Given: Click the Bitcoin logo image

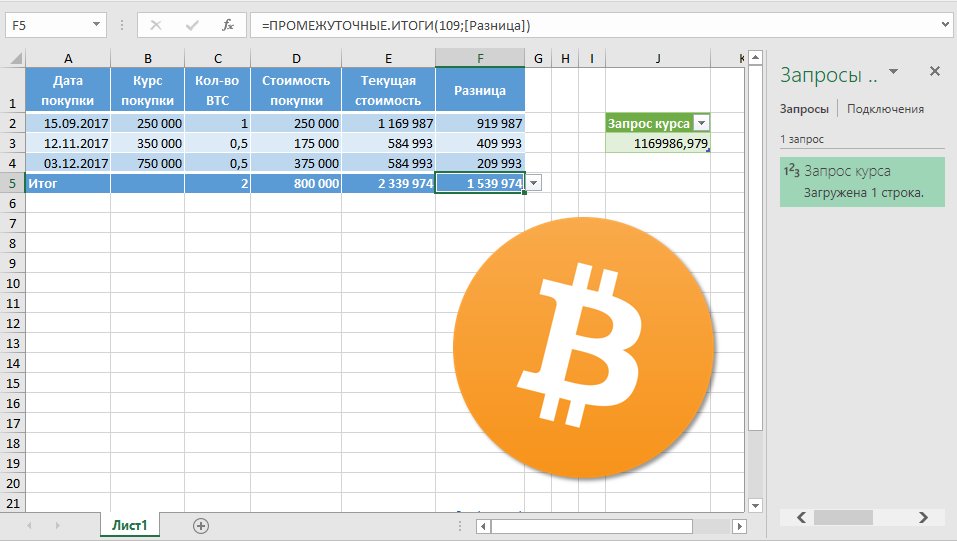Looking at the screenshot, I should 583,347.
